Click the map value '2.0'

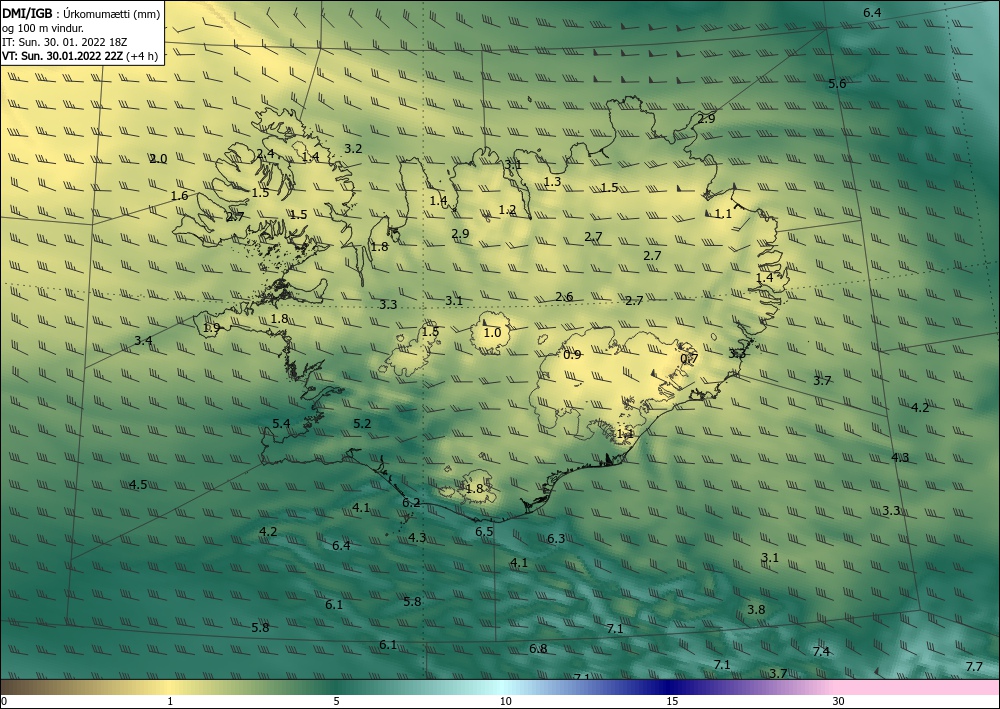(158, 159)
